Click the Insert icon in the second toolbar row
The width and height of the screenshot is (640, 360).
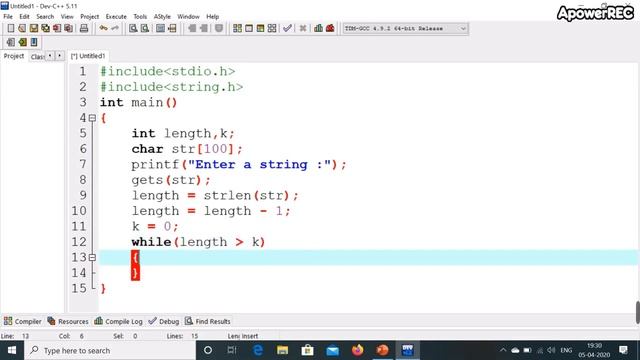pos(11,42)
